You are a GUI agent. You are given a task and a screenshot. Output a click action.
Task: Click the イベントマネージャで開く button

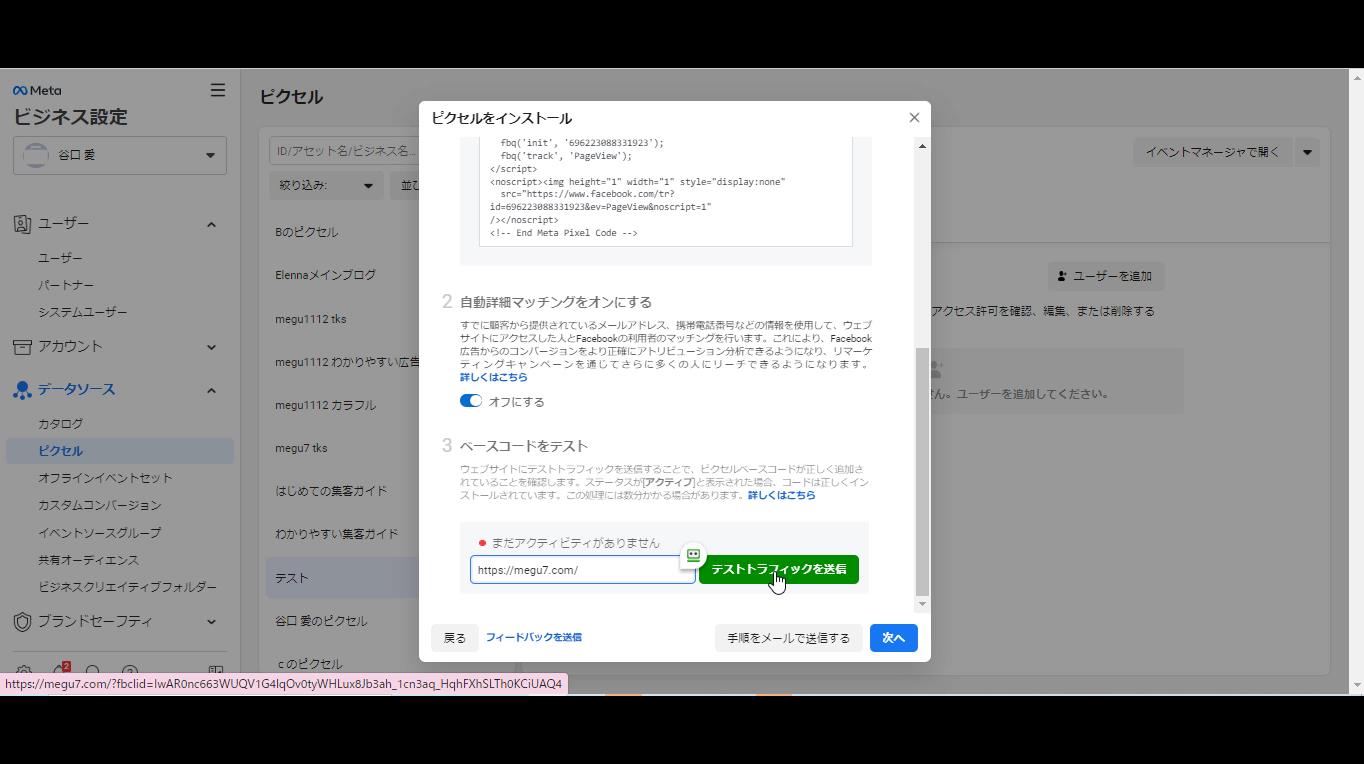pos(1212,152)
